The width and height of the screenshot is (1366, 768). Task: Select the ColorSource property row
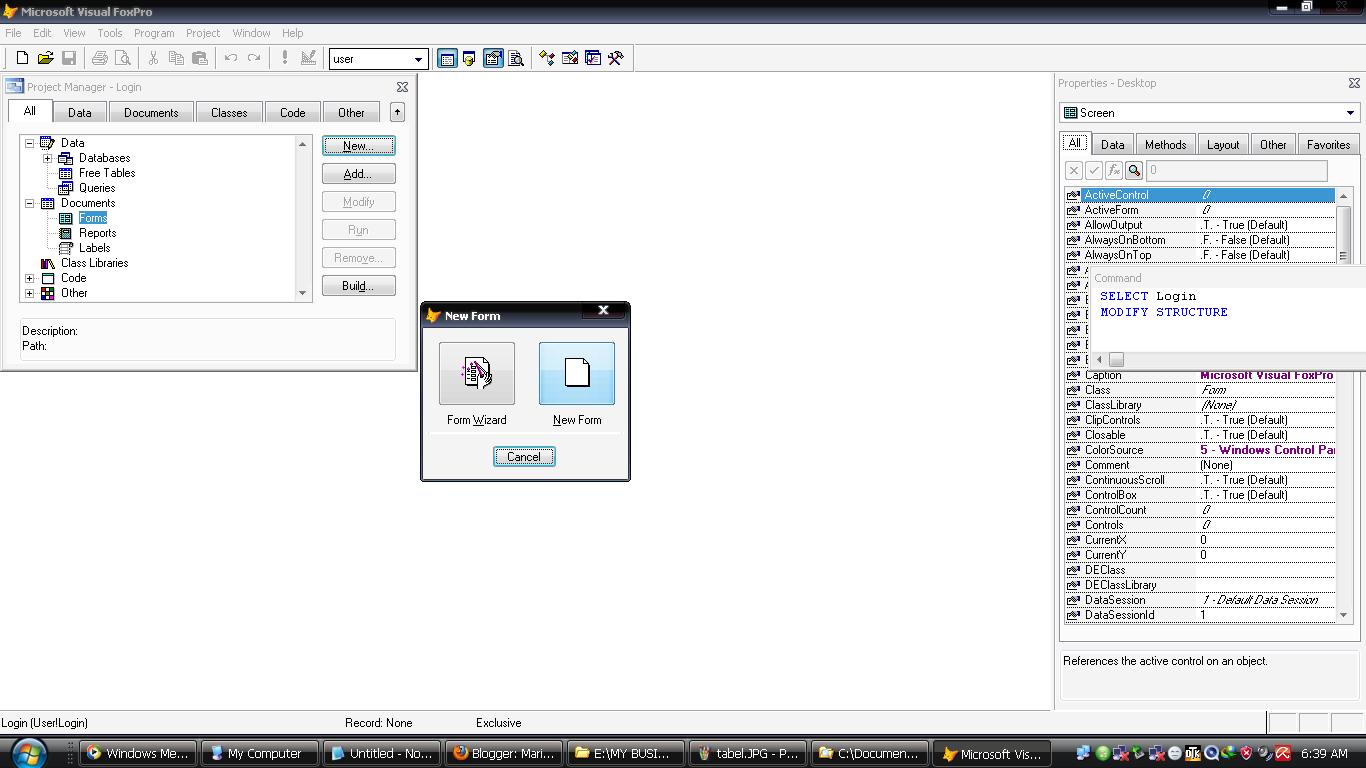1200,450
